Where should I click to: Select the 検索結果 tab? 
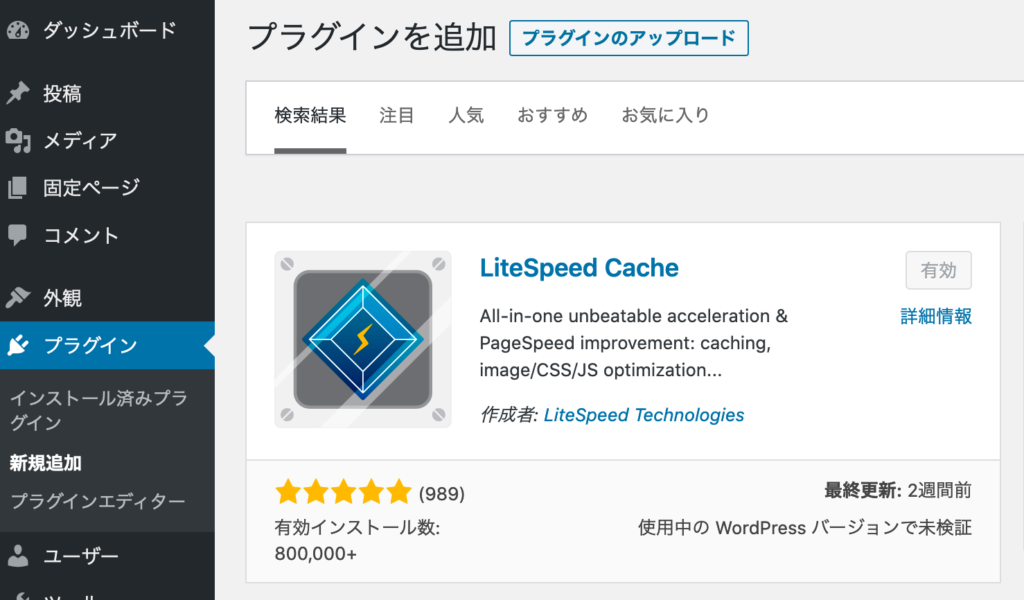(x=310, y=115)
